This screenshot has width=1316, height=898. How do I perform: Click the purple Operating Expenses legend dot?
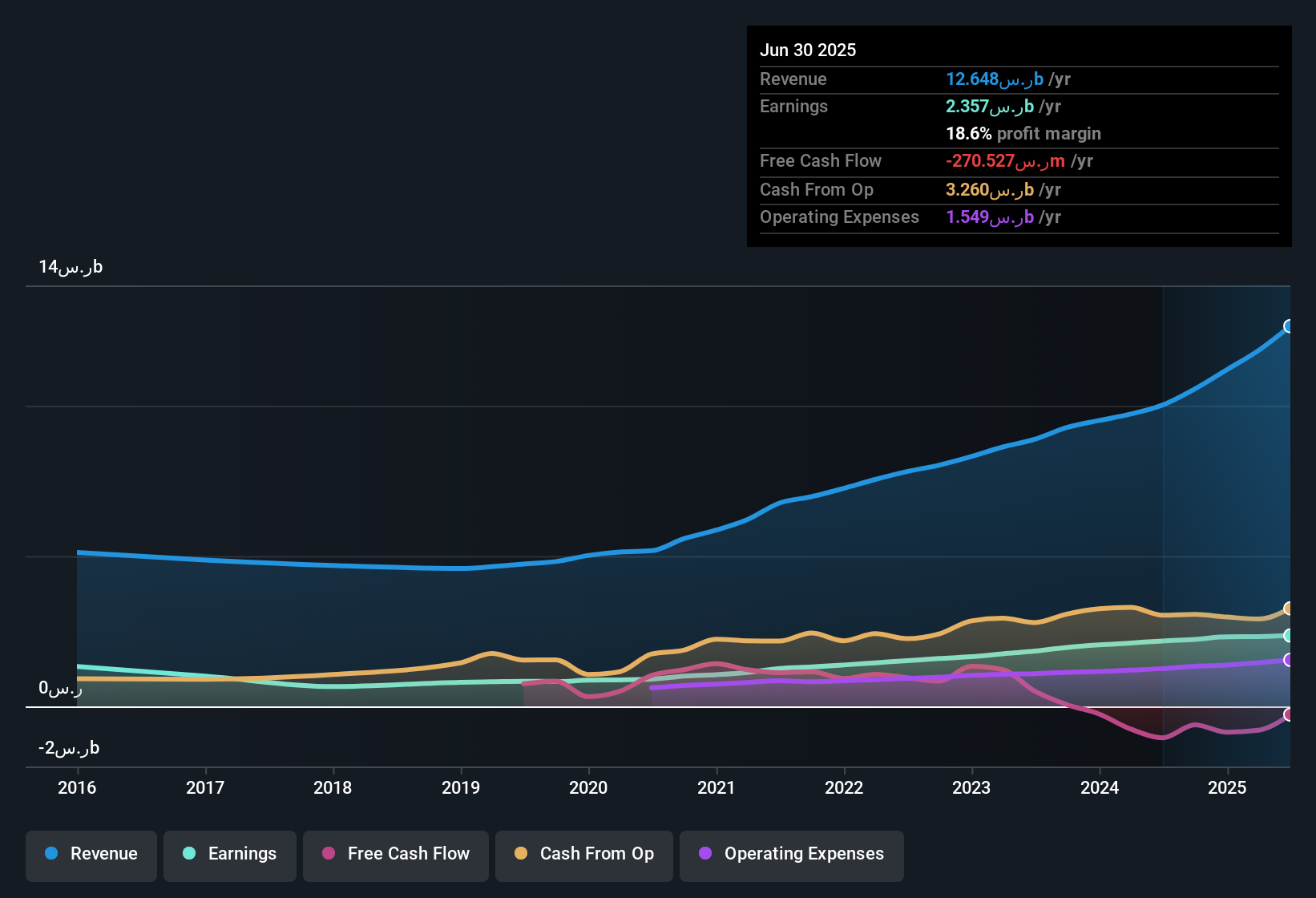(704, 854)
